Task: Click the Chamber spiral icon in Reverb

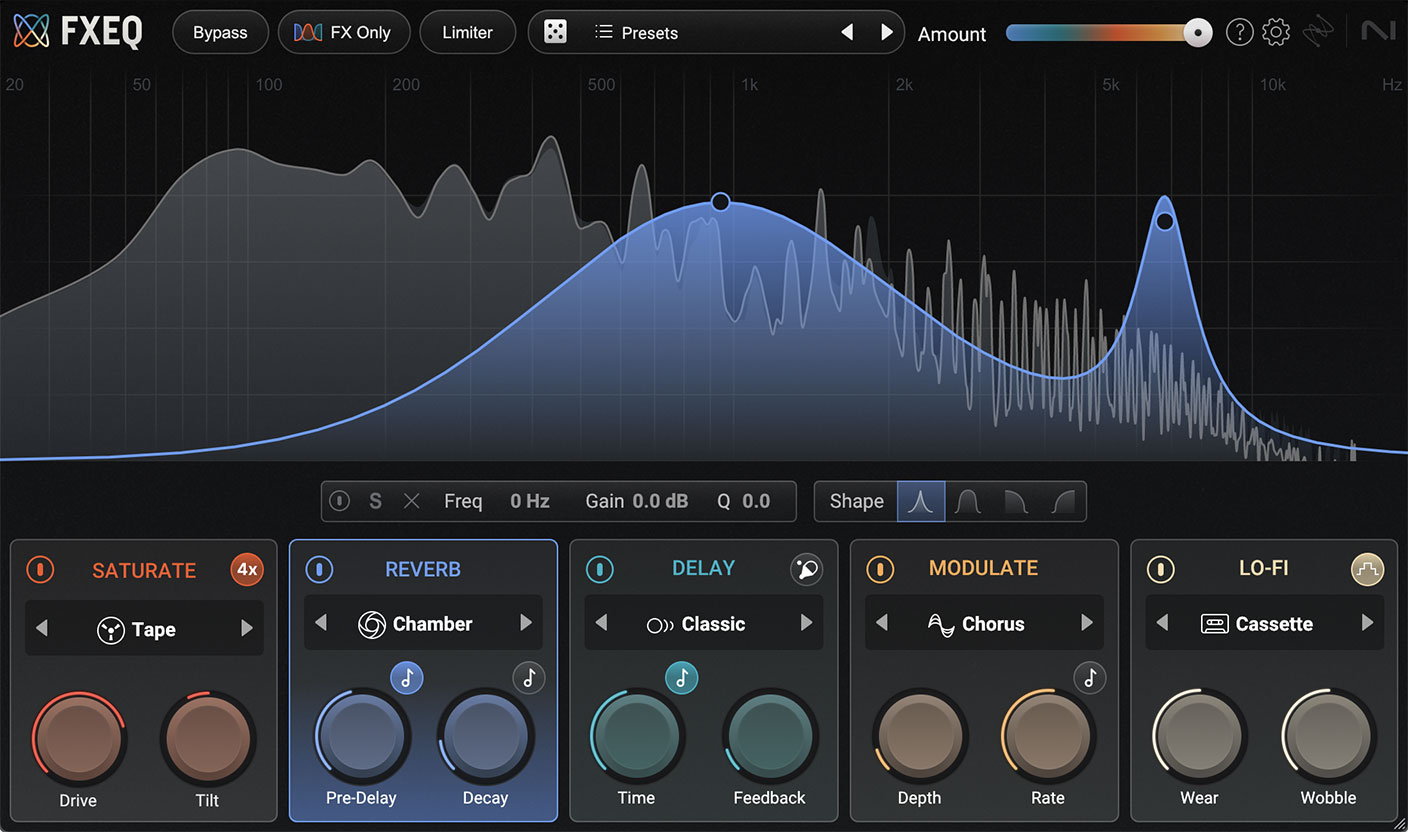Action: coord(371,624)
